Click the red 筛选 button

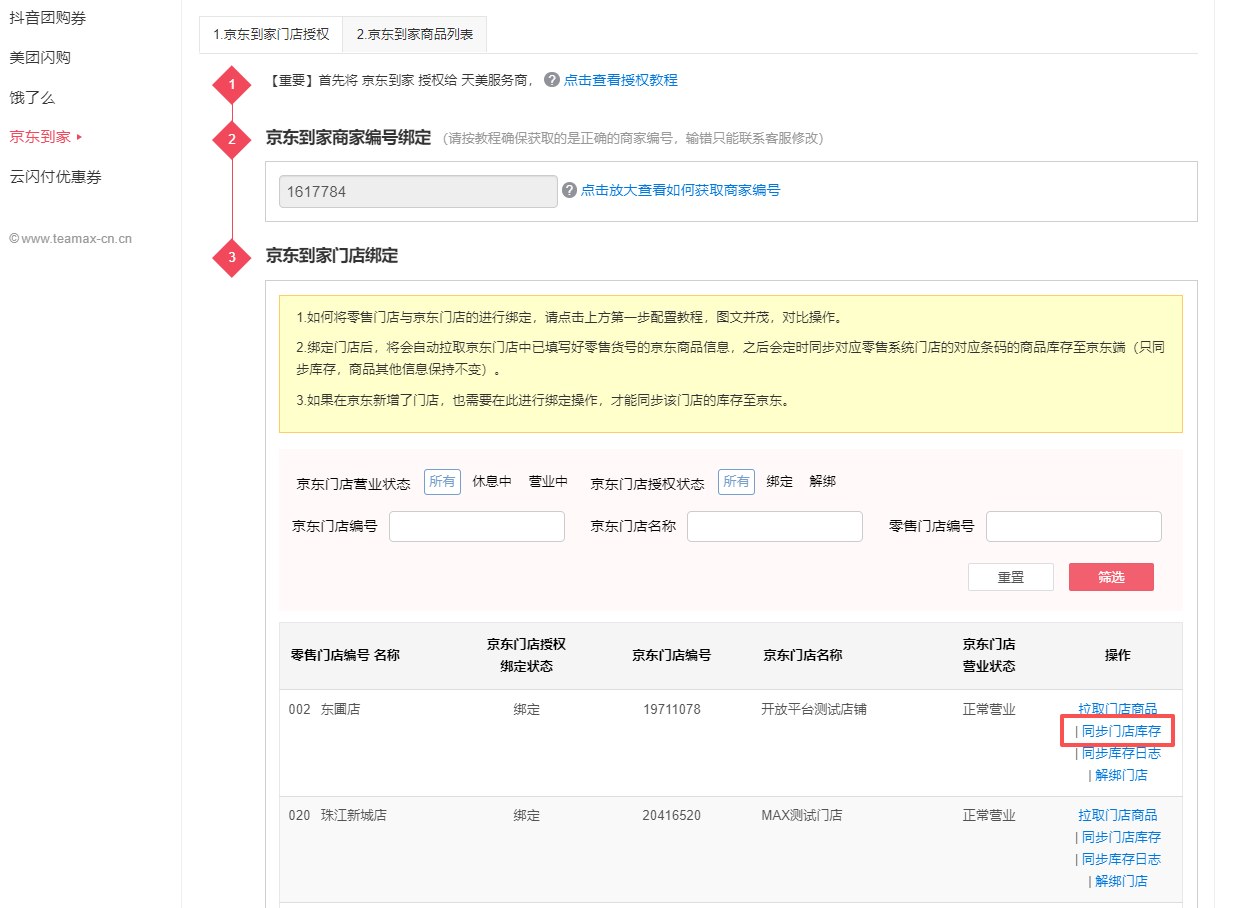coord(1111,577)
